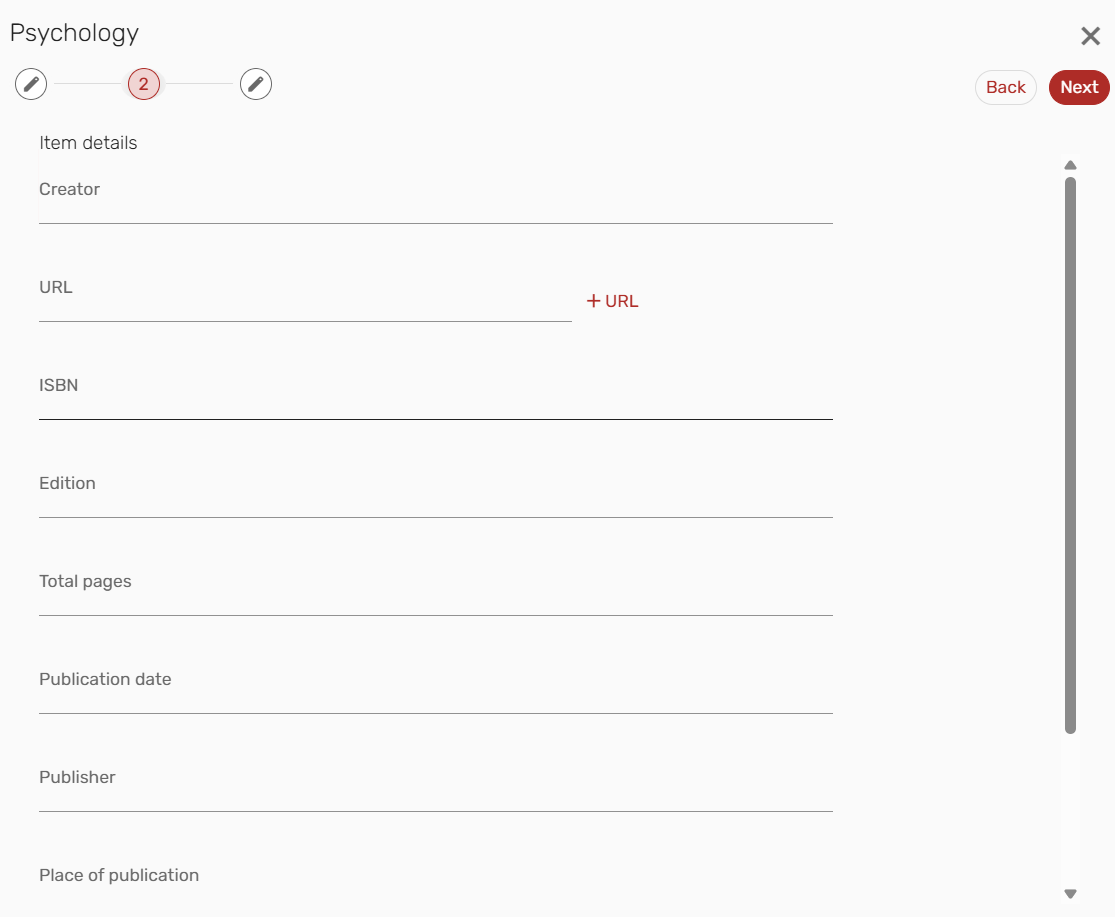Jump to third step pencil icon
The height and width of the screenshot is (917, 1115).
[x=256, y=85]
